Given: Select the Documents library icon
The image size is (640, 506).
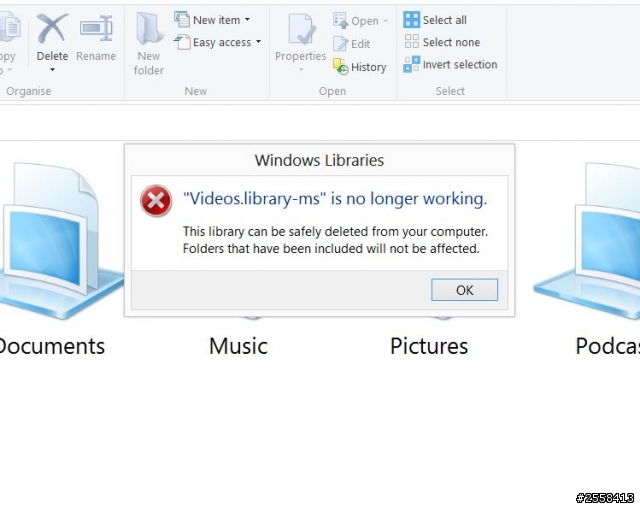Looking at the screenshot, I should click(60, 241).
